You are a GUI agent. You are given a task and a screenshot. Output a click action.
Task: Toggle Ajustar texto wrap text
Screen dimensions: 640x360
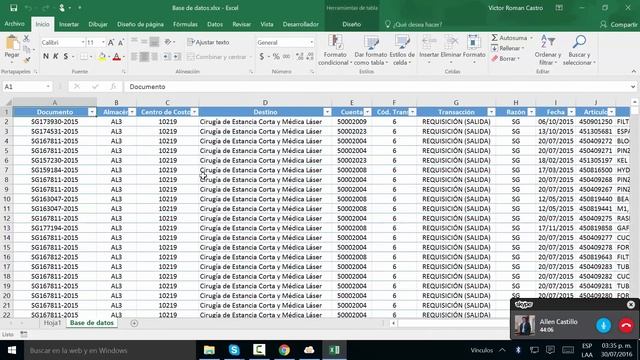click(x=209, y=42)
